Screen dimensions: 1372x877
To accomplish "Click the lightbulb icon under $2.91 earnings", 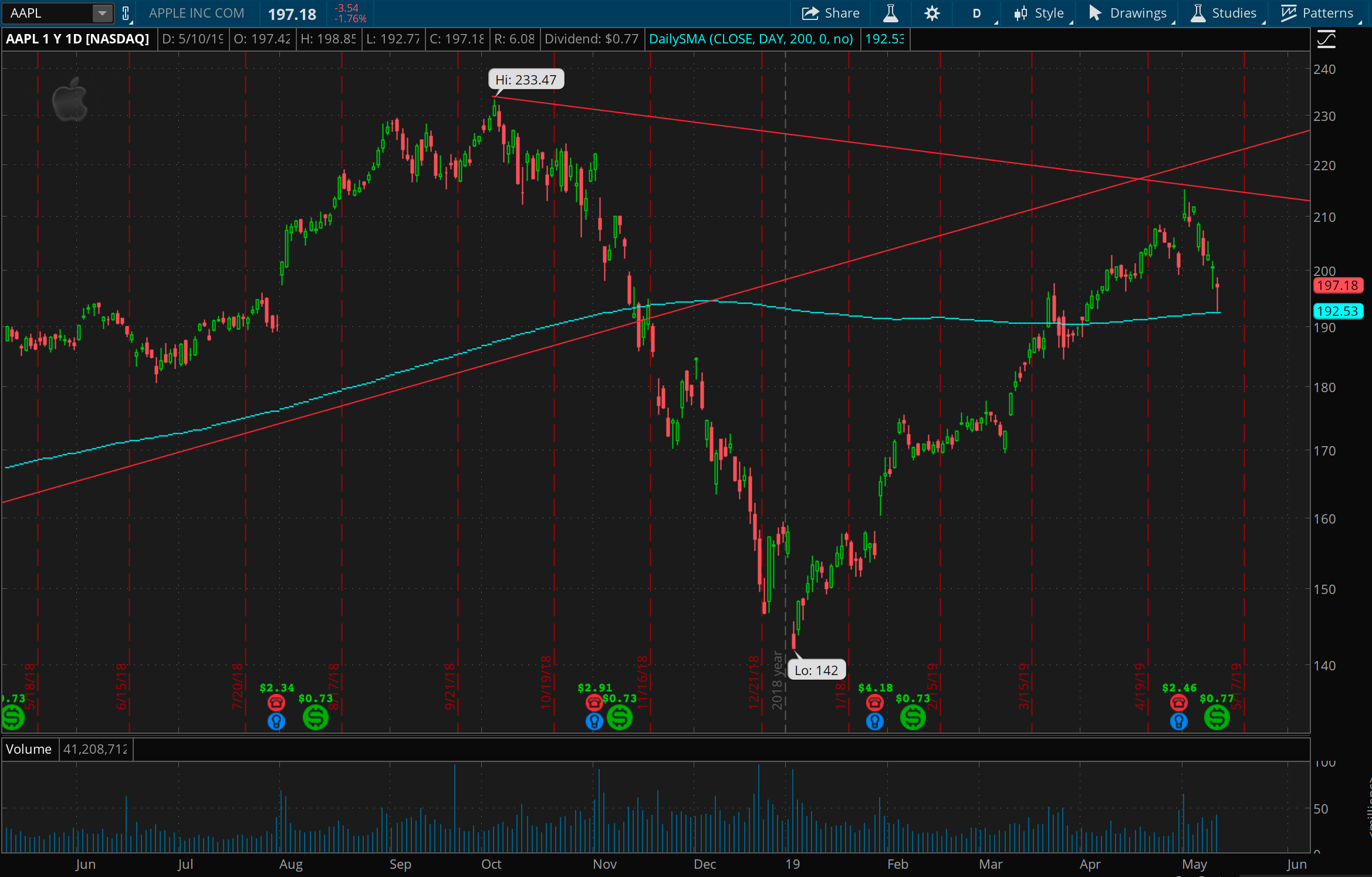I will point(594,721).
